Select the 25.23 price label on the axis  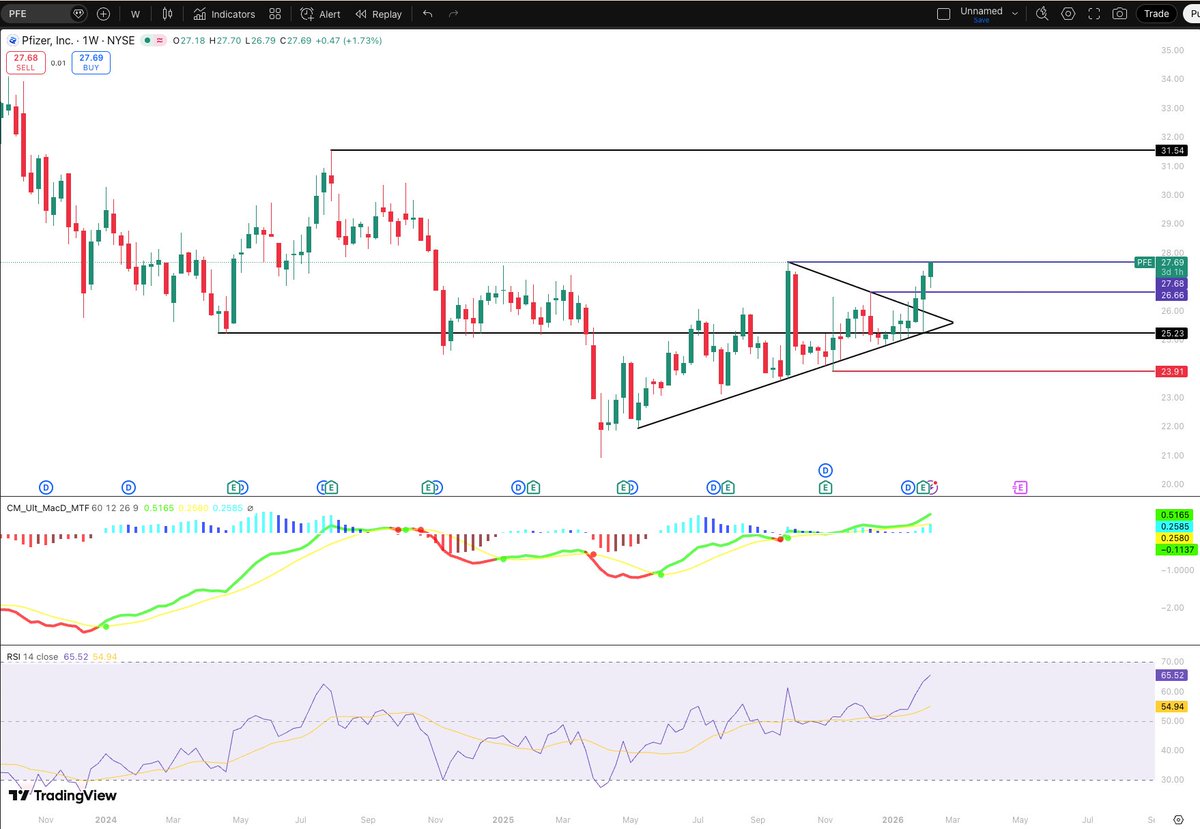pyautogui.click(x=1172, y=333)
